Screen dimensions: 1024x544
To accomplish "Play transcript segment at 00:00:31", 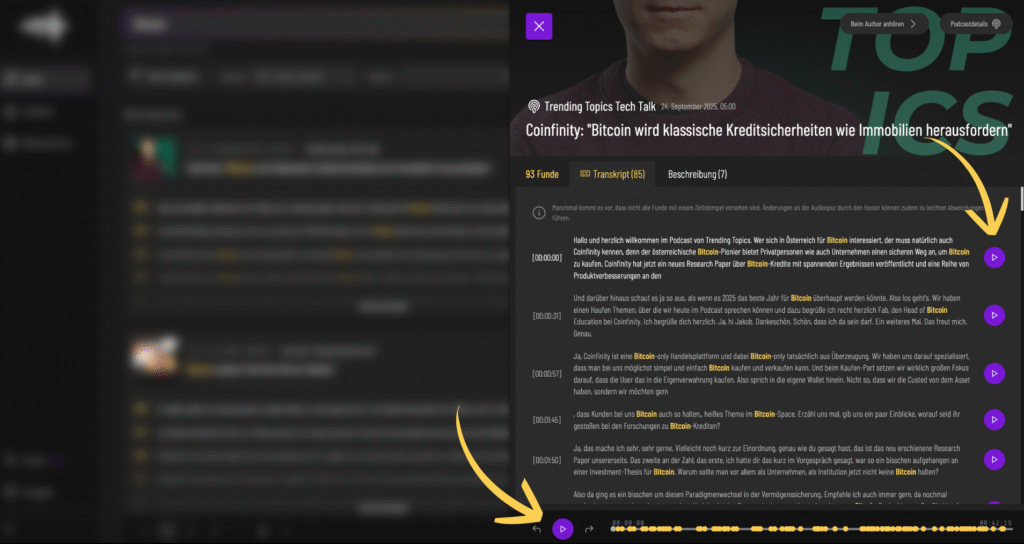I will (x=994, y=315).
